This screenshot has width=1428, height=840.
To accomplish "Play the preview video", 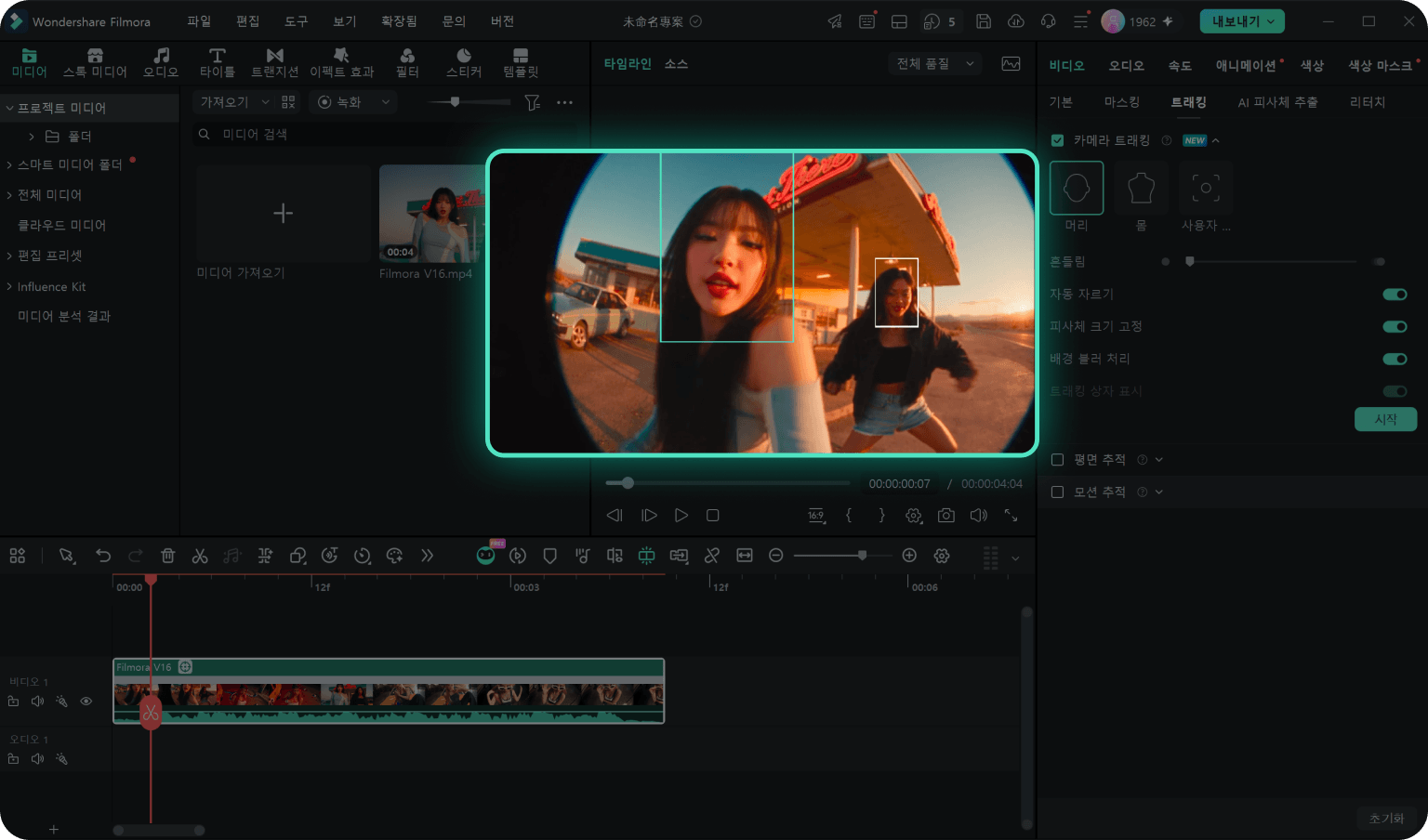I will 681,515.
